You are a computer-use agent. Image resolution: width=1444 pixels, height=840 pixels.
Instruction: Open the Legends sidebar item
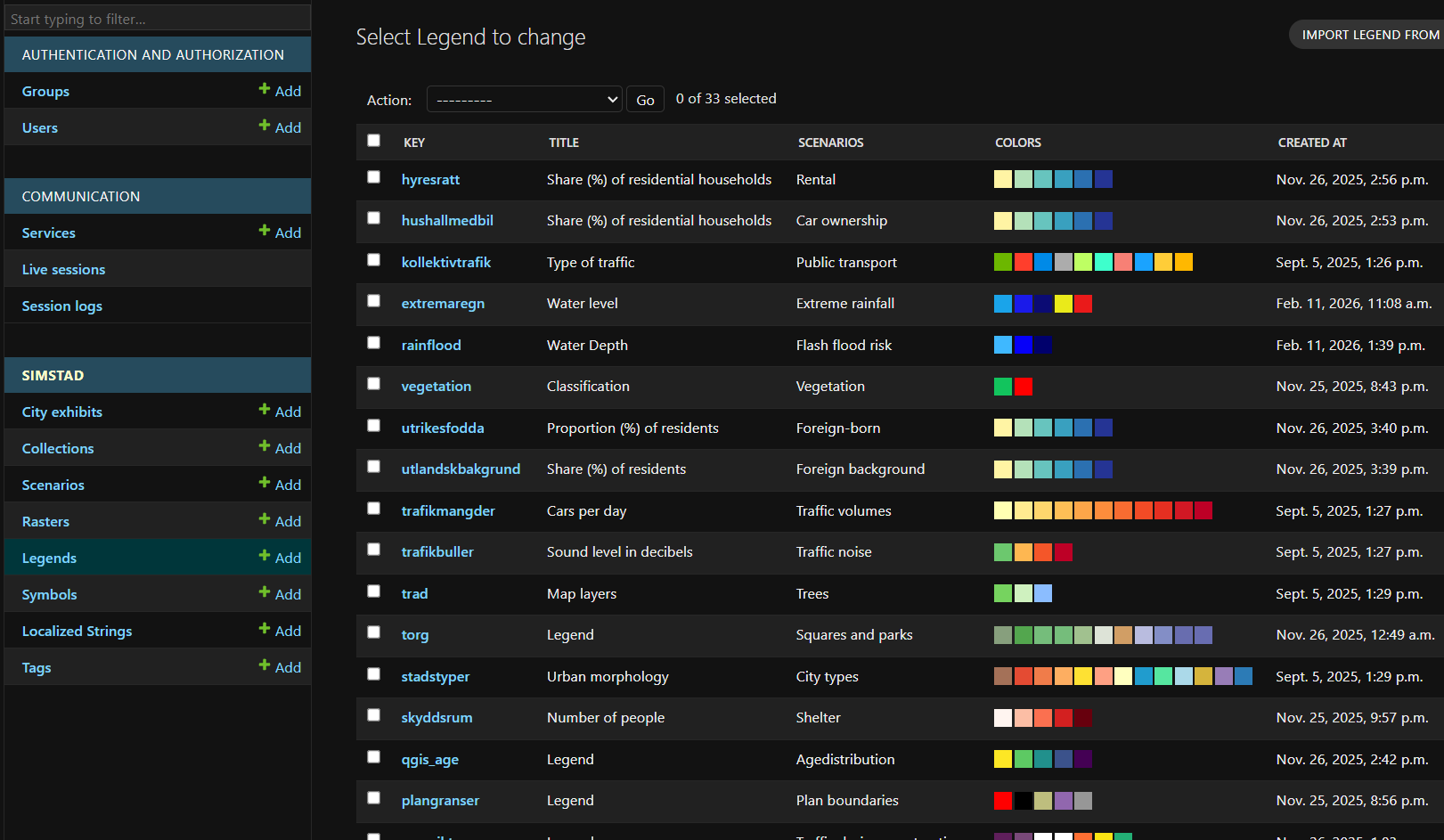point(49,558)
